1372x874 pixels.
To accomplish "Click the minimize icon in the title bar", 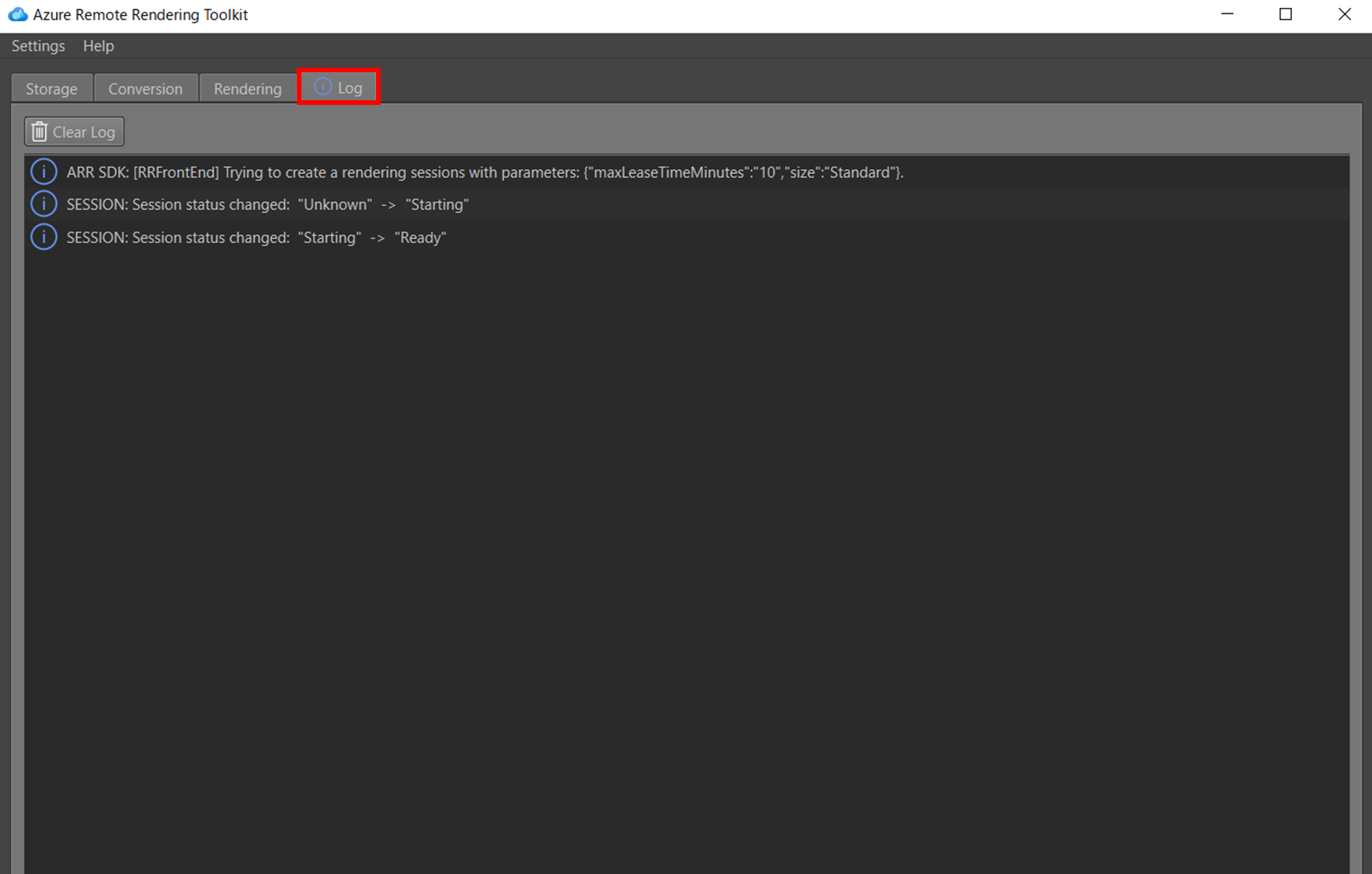I will click(1227, 14).
